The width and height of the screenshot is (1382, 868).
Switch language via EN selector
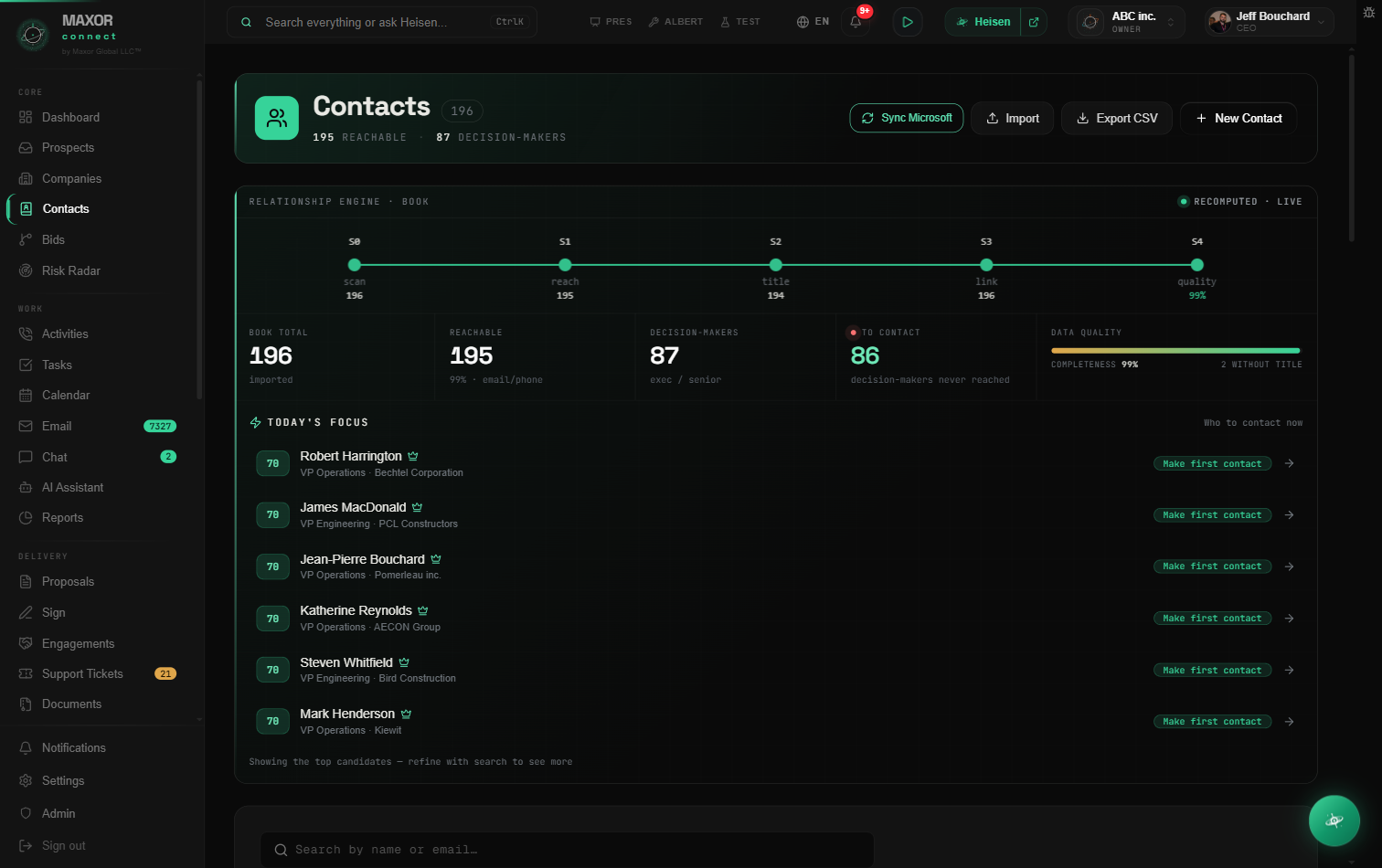point(813,22)
